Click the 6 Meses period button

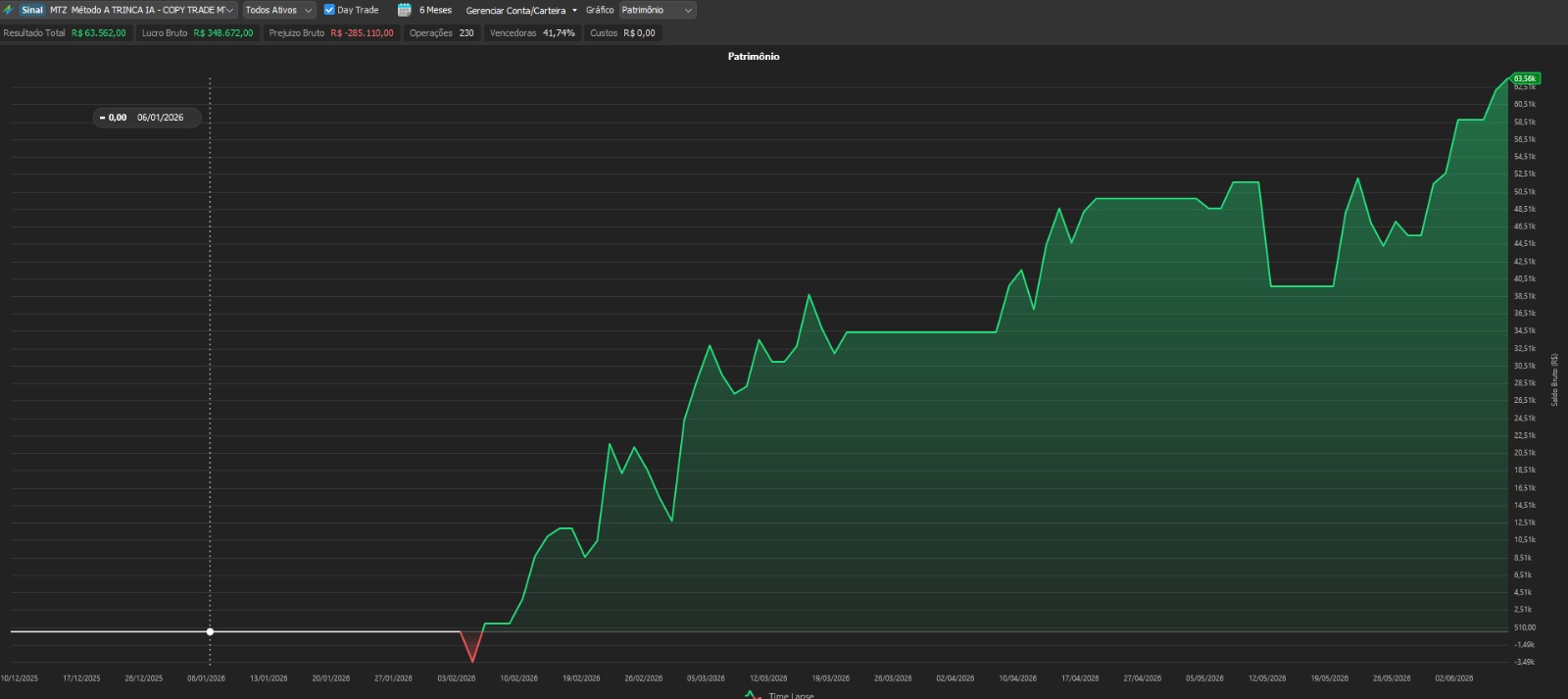coord(435,10)
